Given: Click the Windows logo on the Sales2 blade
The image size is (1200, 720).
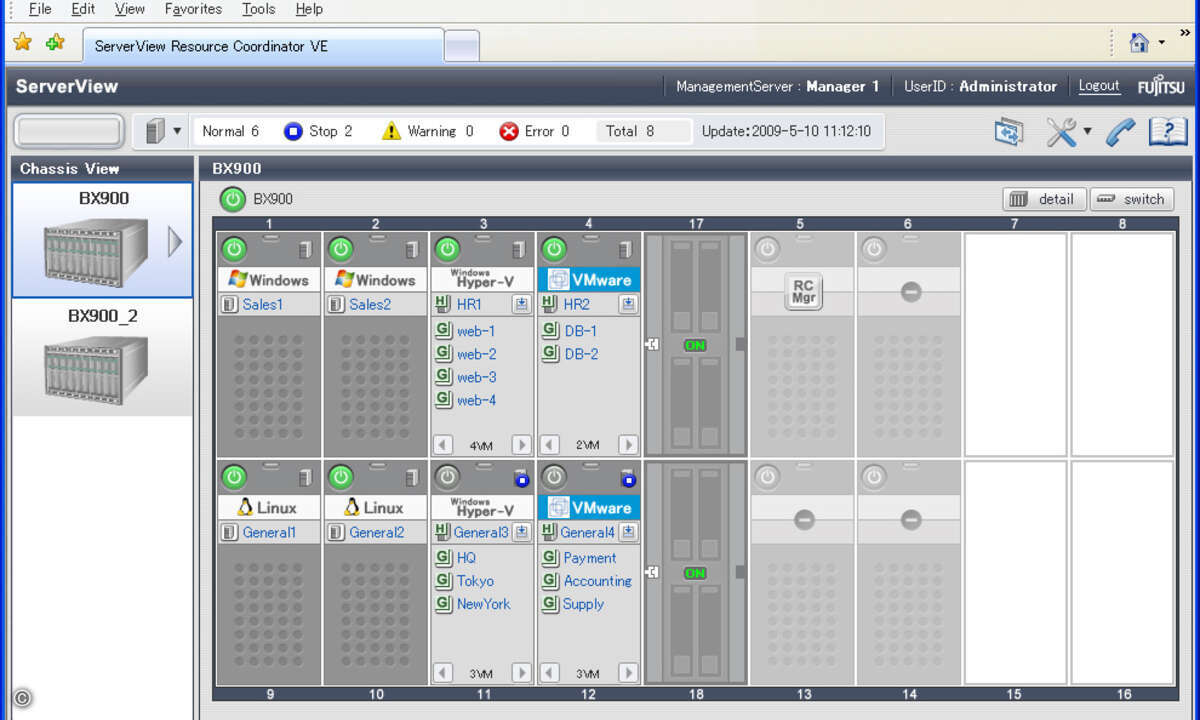Looking at the screenshot, I should pos(345,279).
